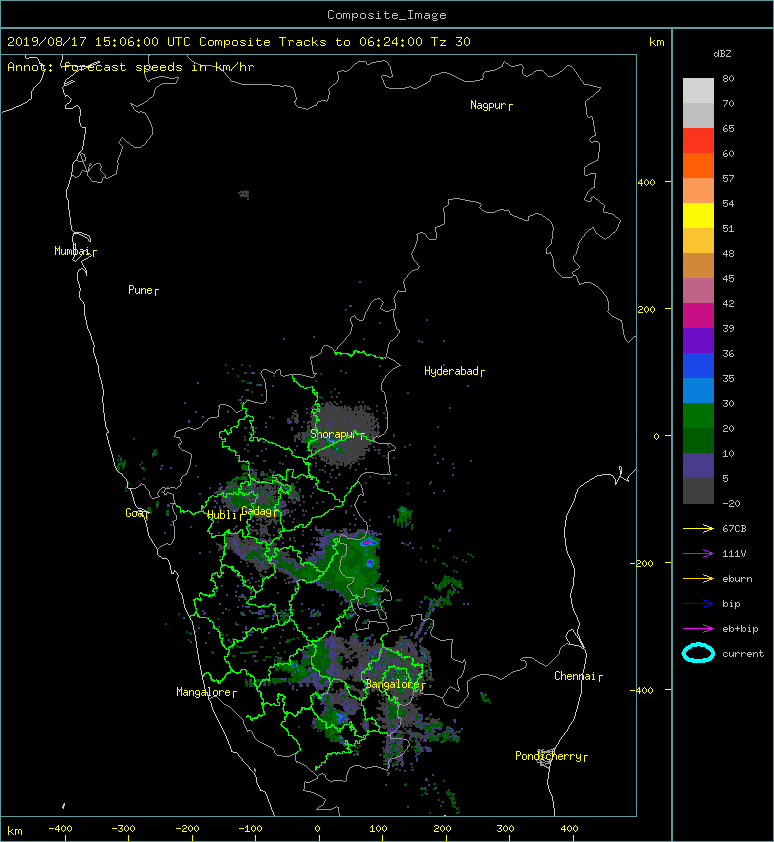The width and height of the screenshot is (774, 842).
Task: Click the -400 tick on the vertical axis
Action: [641, 690]
